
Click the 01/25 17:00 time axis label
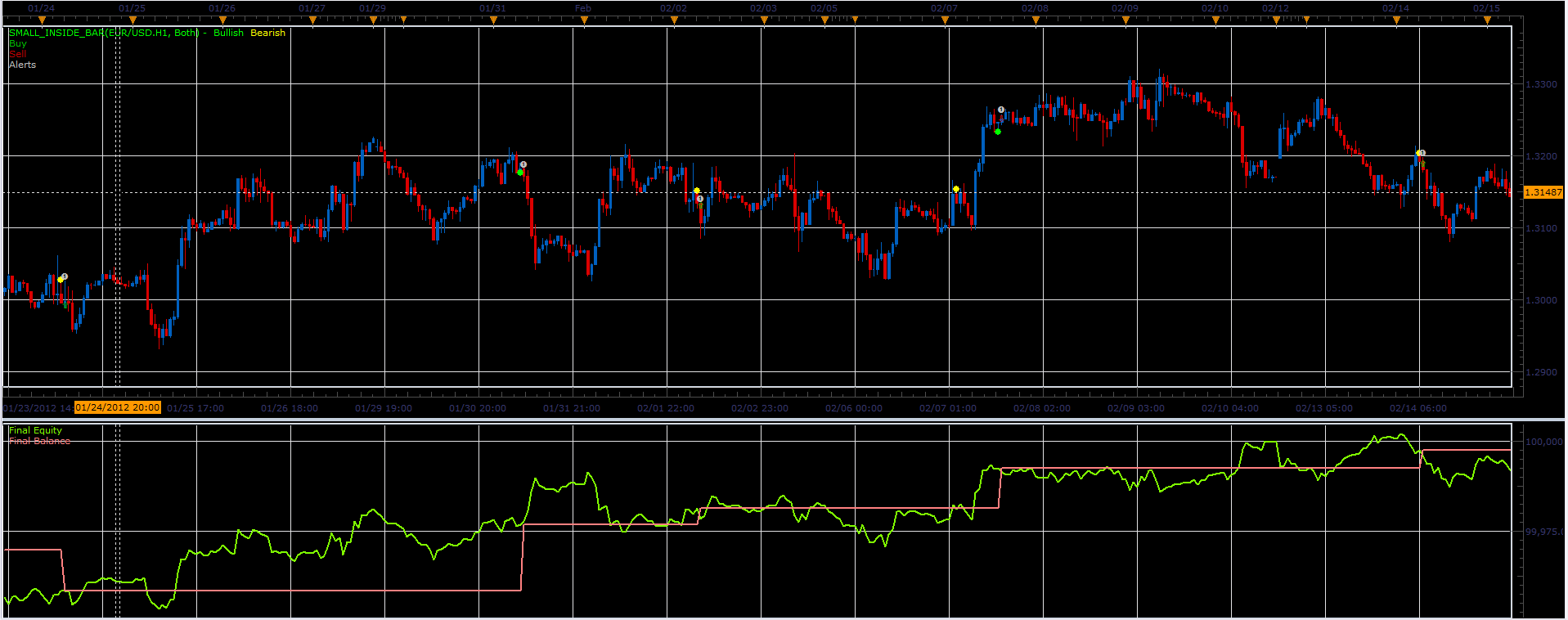pyautogui.click(x=195, y=408)
